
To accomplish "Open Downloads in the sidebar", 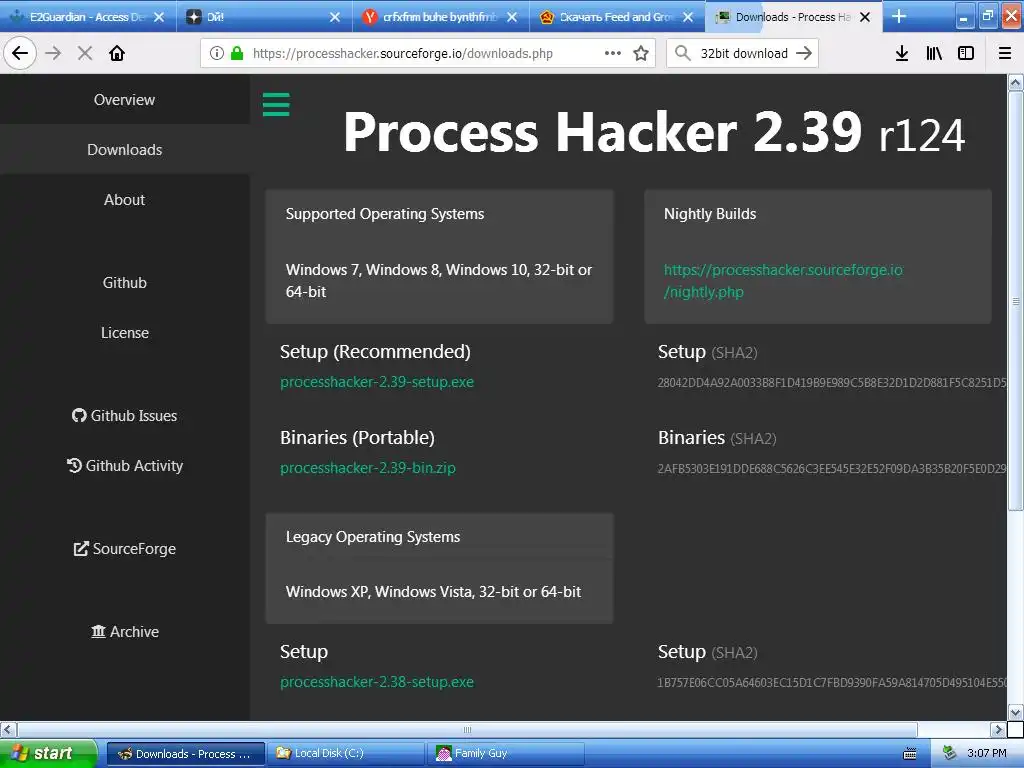I will pyautogui.click(x=124, y=150).
